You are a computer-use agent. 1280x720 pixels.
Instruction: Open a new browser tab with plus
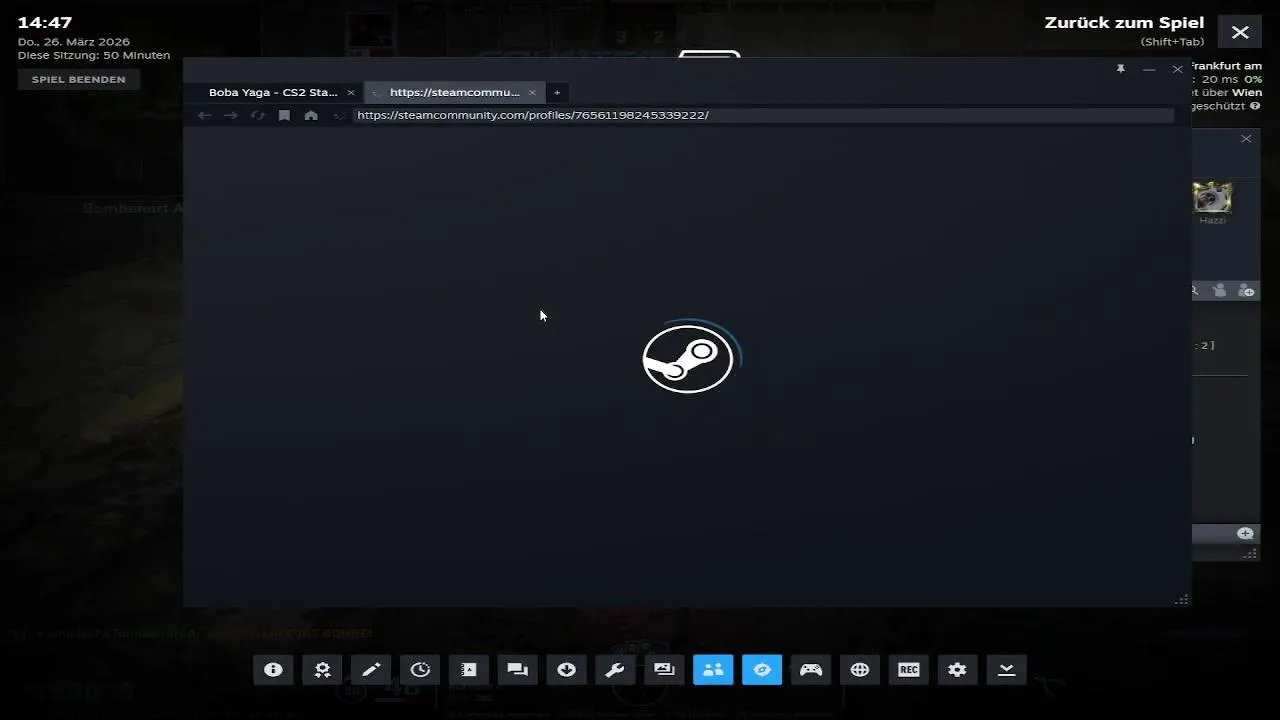click(557, 92)
